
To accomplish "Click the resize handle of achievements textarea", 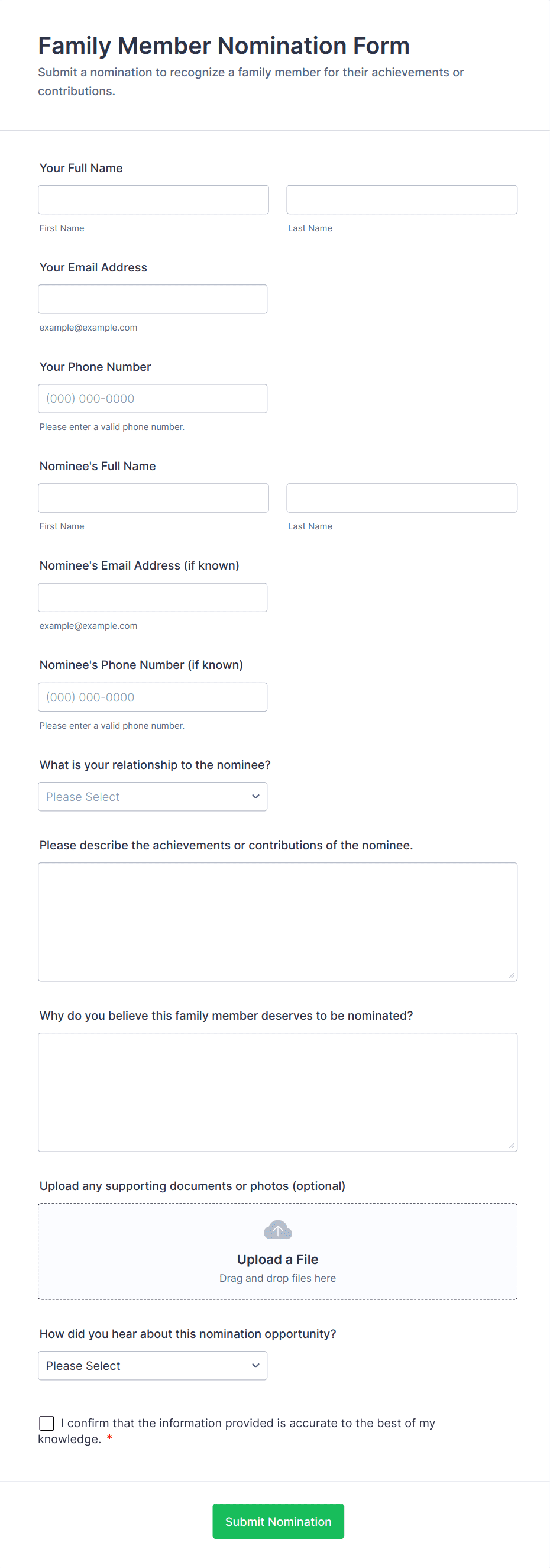I will (511, 975).
